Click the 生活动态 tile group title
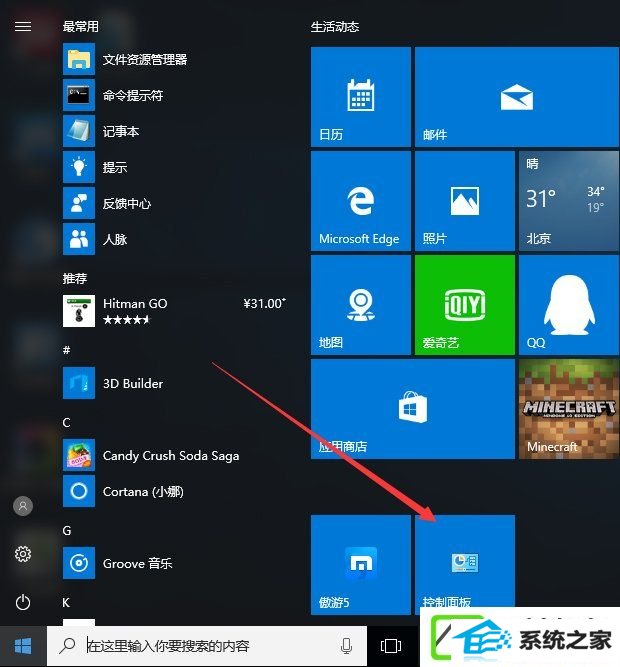This screenshot has height=667, width=620. tap(335, 27)
